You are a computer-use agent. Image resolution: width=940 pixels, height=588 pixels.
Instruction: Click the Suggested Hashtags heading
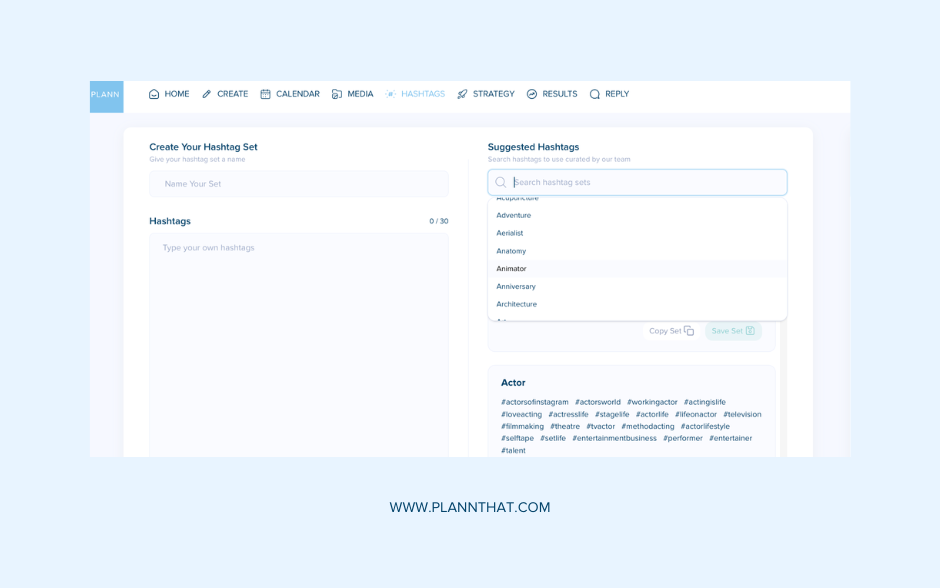[x=534, y=147]
